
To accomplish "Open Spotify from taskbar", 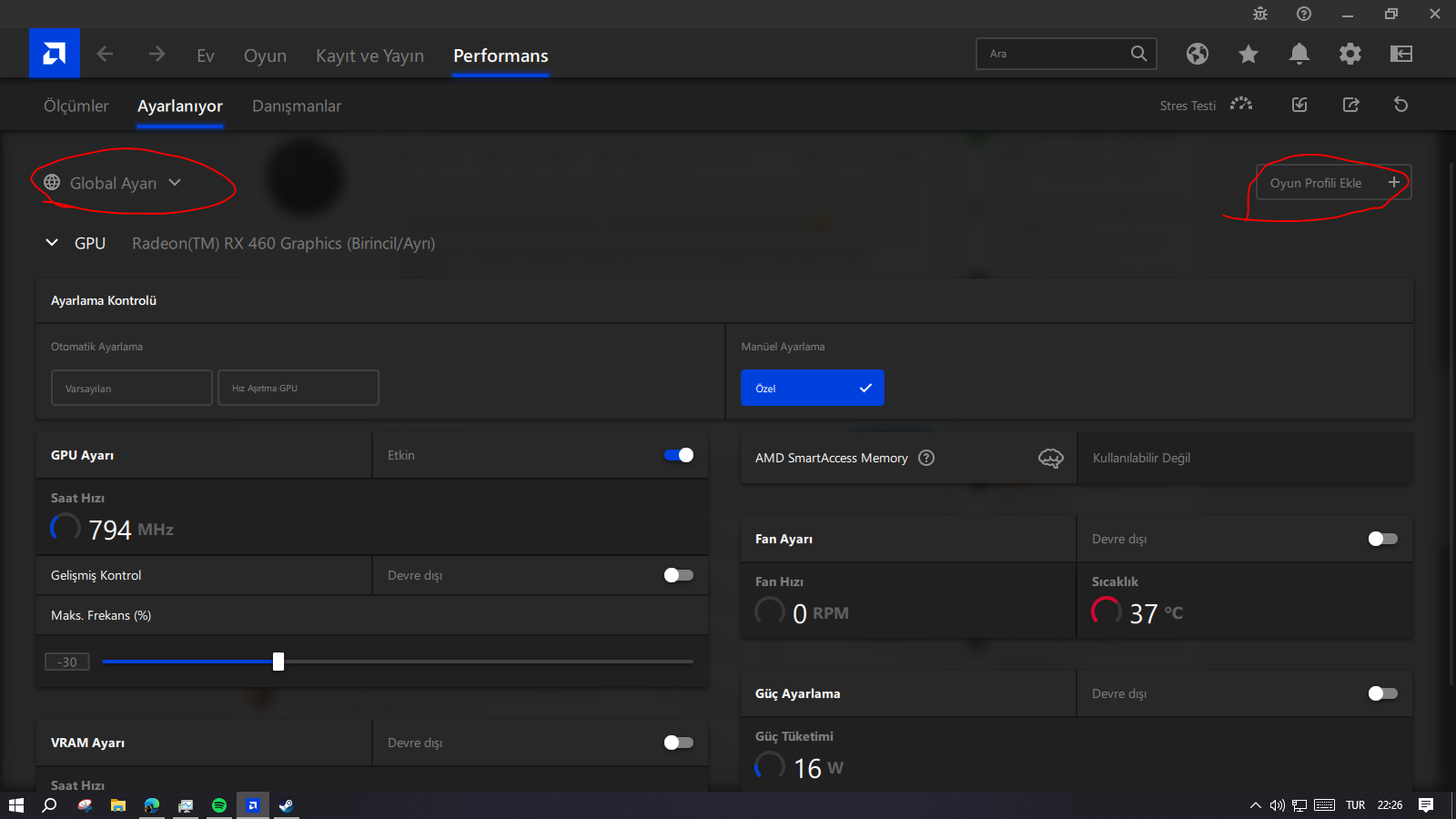I will [219, 805].
